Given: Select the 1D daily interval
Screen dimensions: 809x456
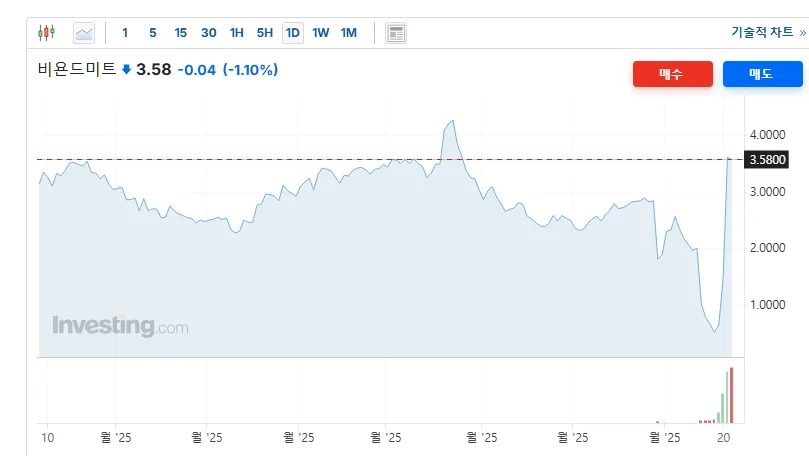Looking at the screenshot, I should point(292,33).
